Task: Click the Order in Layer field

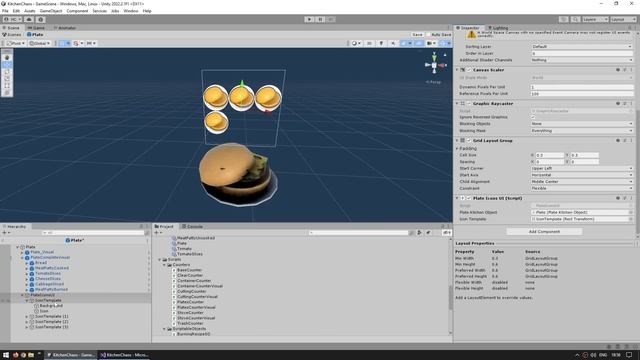Action: coord(582,53)
